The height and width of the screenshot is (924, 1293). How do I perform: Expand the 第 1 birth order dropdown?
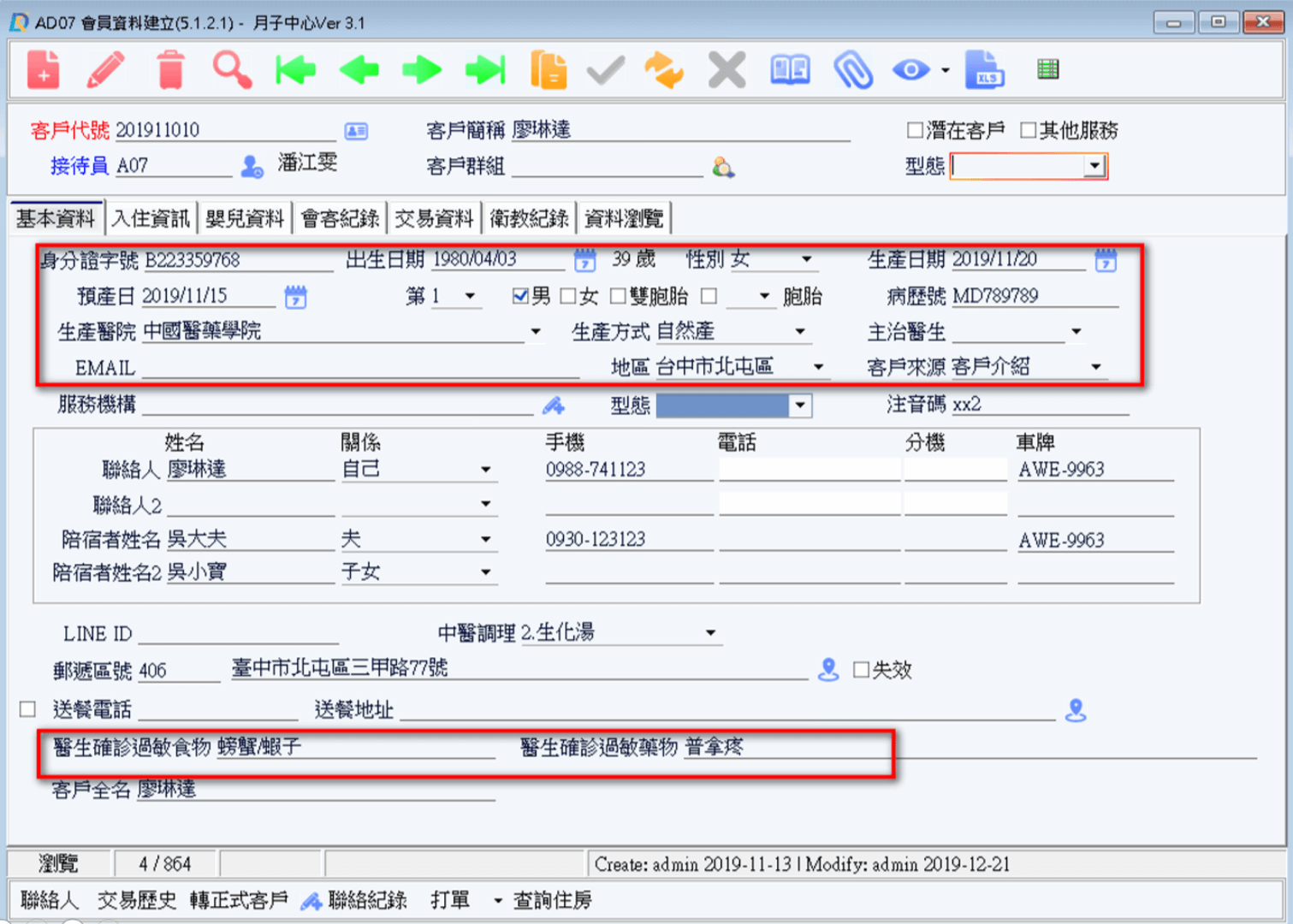470,296
